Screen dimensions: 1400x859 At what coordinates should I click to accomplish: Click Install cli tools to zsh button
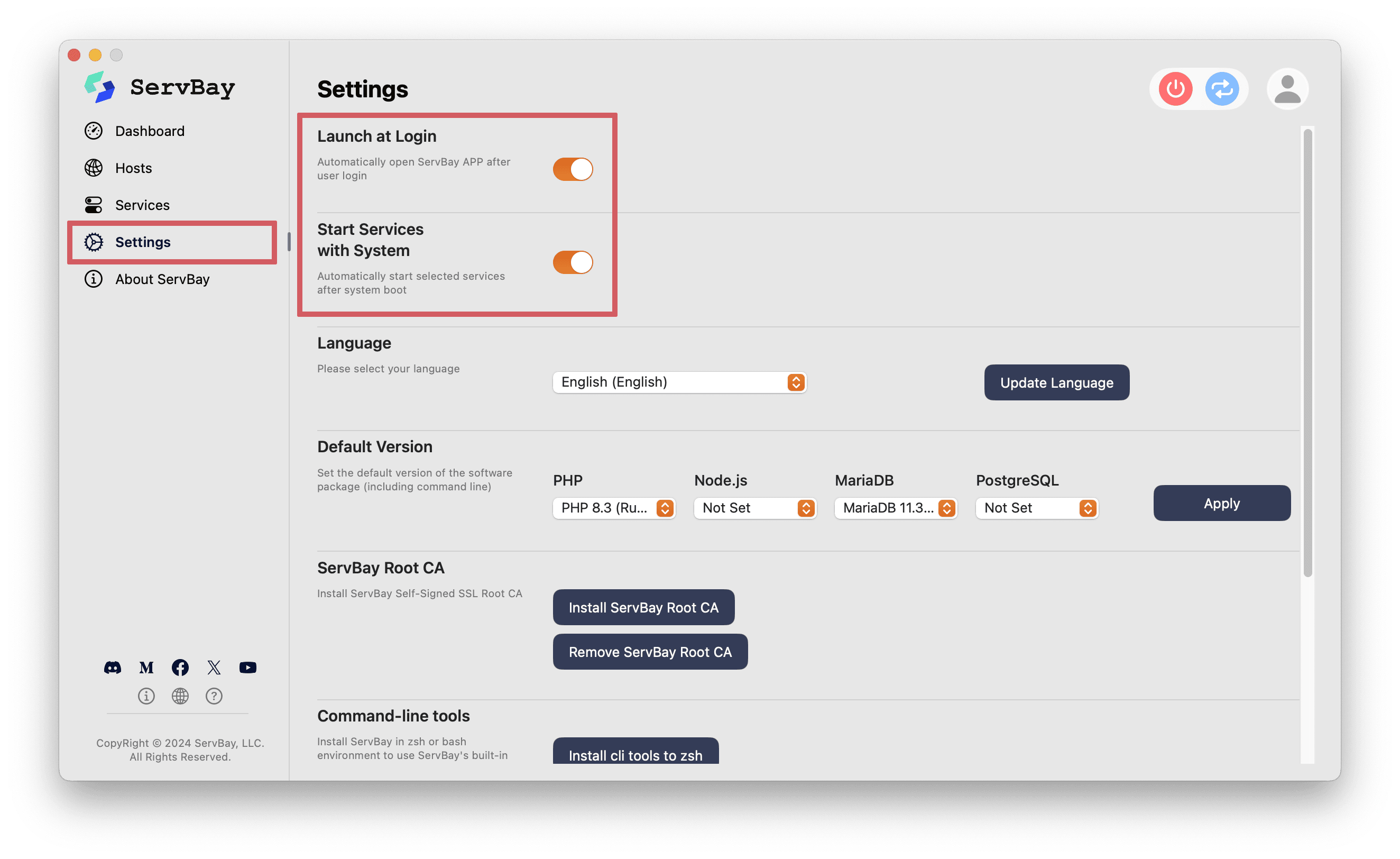636,755
